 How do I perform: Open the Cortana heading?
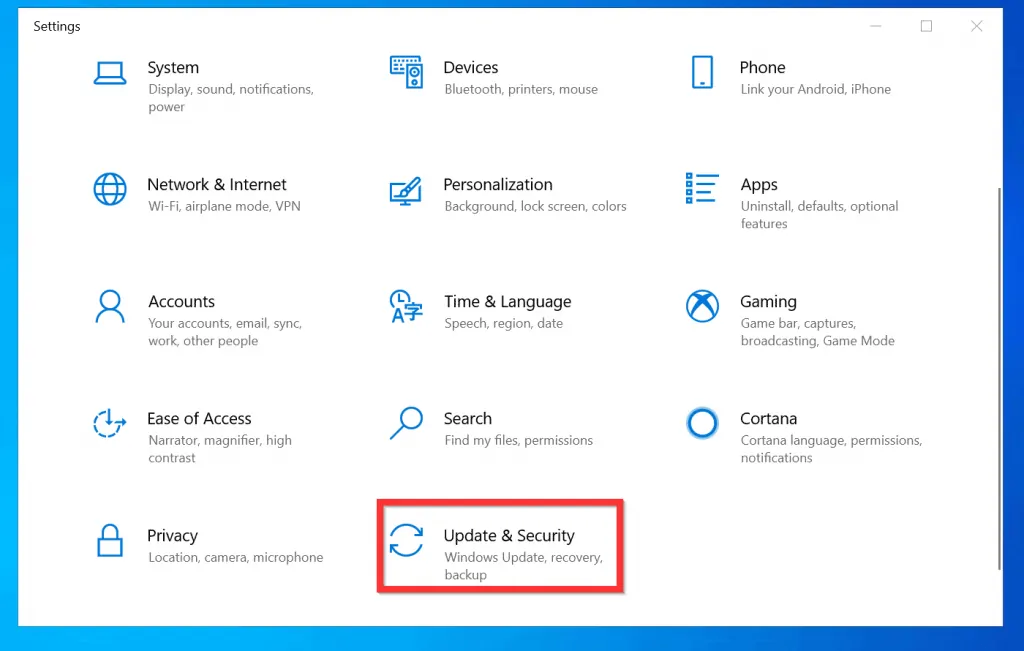click(x=768, y=418)
